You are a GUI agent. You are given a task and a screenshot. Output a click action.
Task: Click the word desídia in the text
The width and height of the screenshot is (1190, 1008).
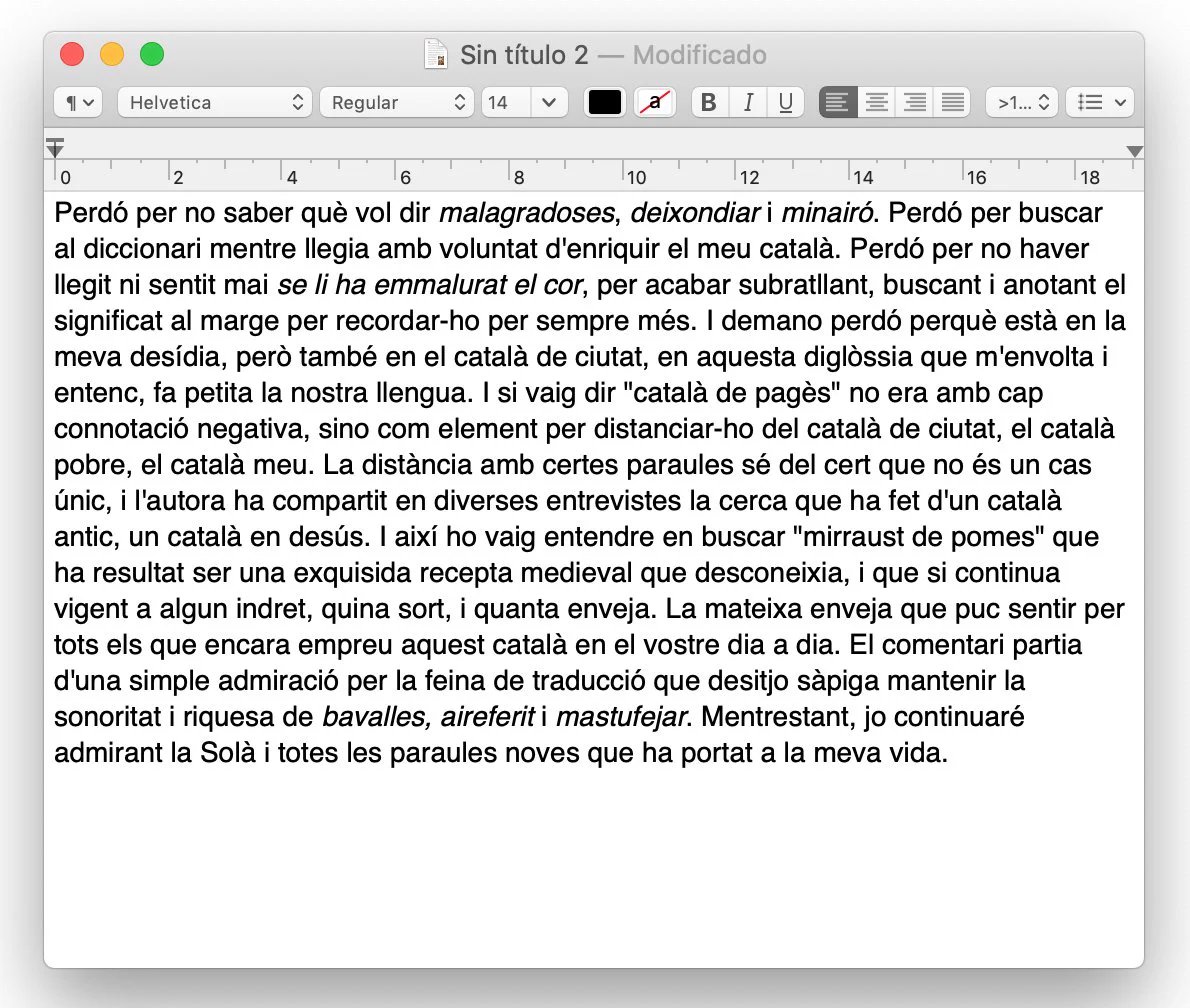[x=174, y=357]
